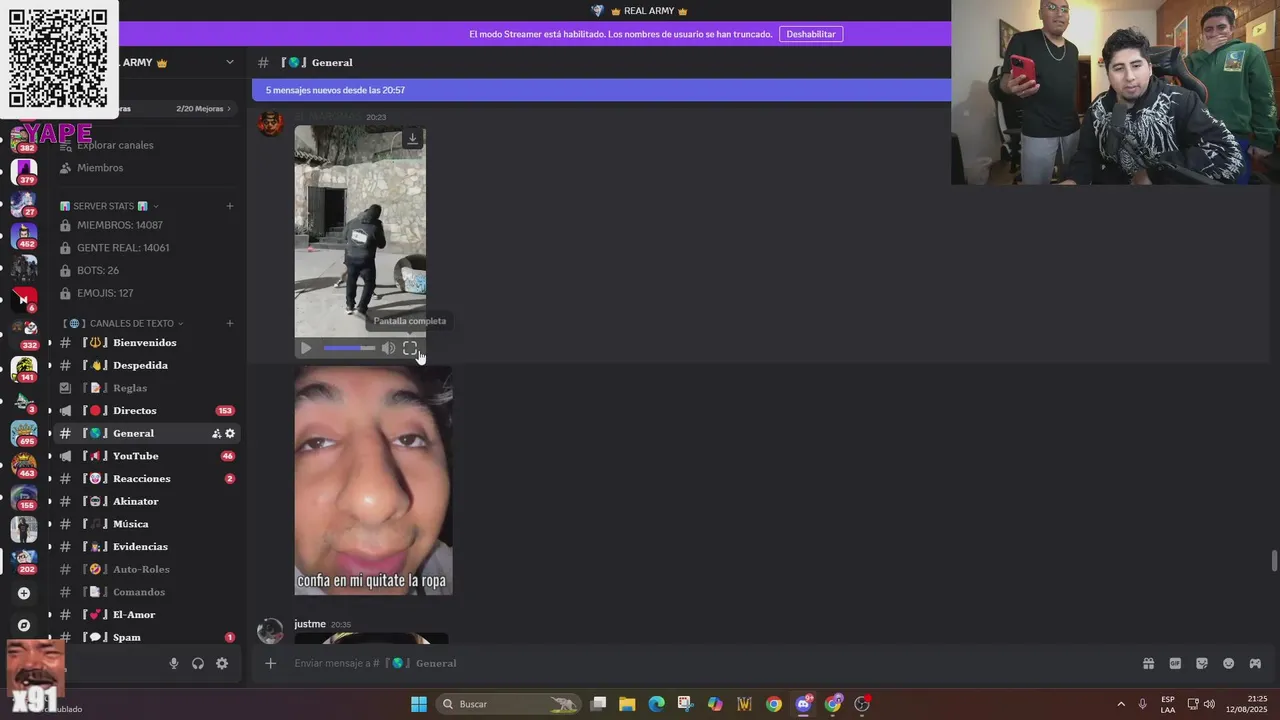Open server with 452 notification badge
The height and width of the screenshot is (720, 1280).
pyautogui.click(x=24, y=236)
